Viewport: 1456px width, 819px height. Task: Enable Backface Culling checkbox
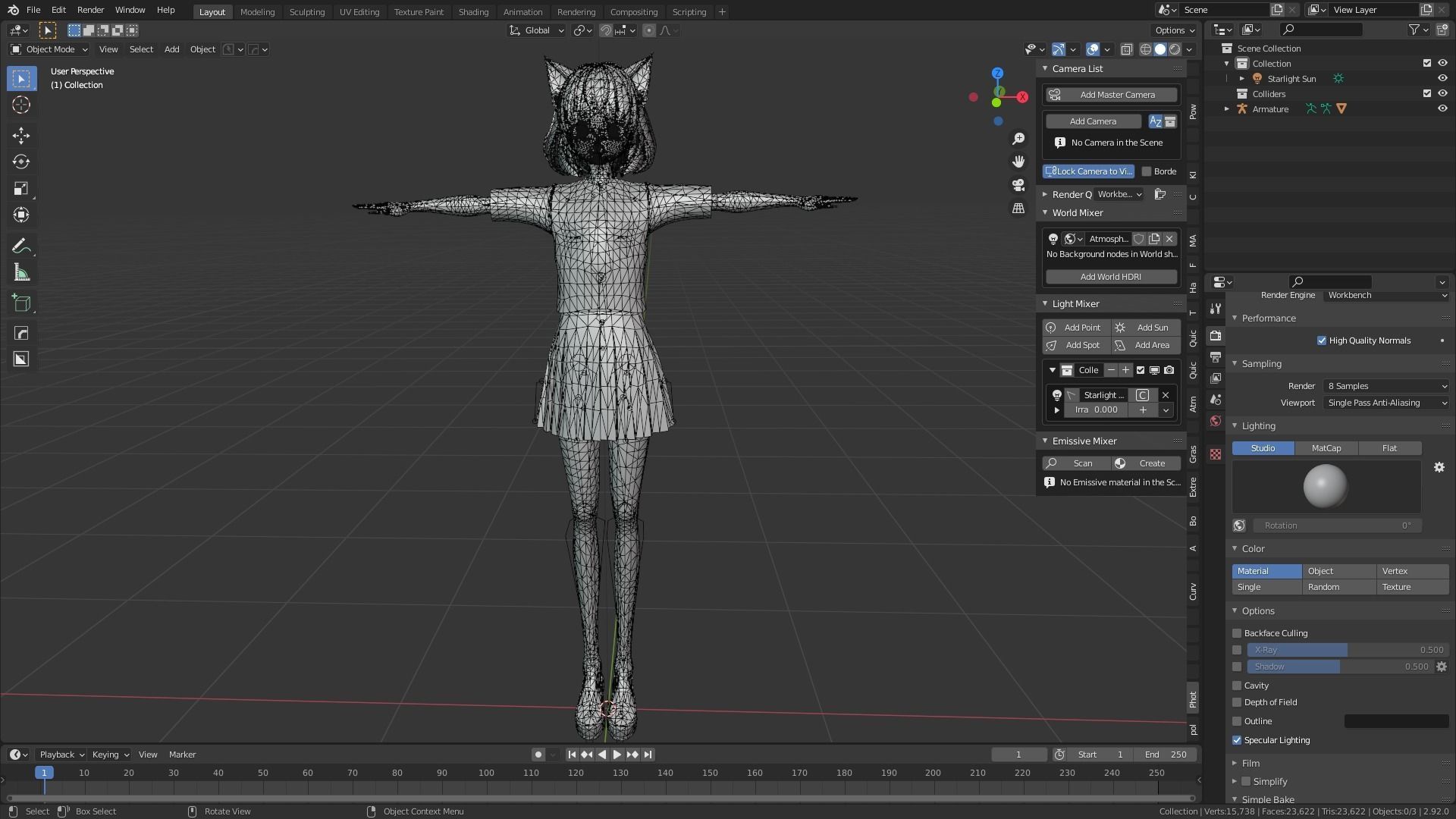click(x=1237, y=633)
